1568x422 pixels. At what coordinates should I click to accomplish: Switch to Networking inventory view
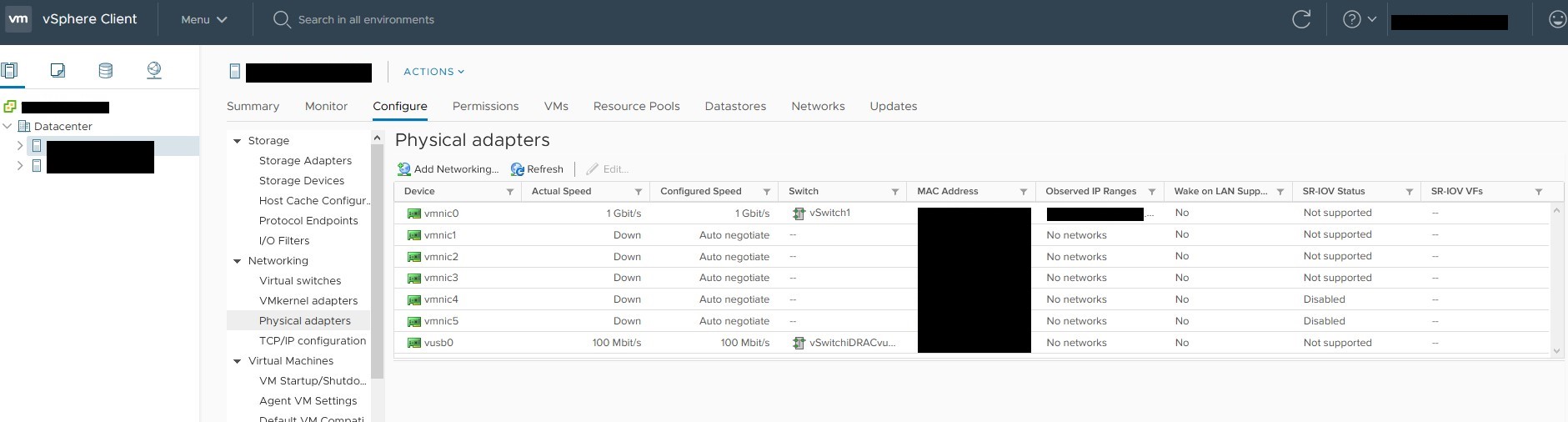(154, 71)
